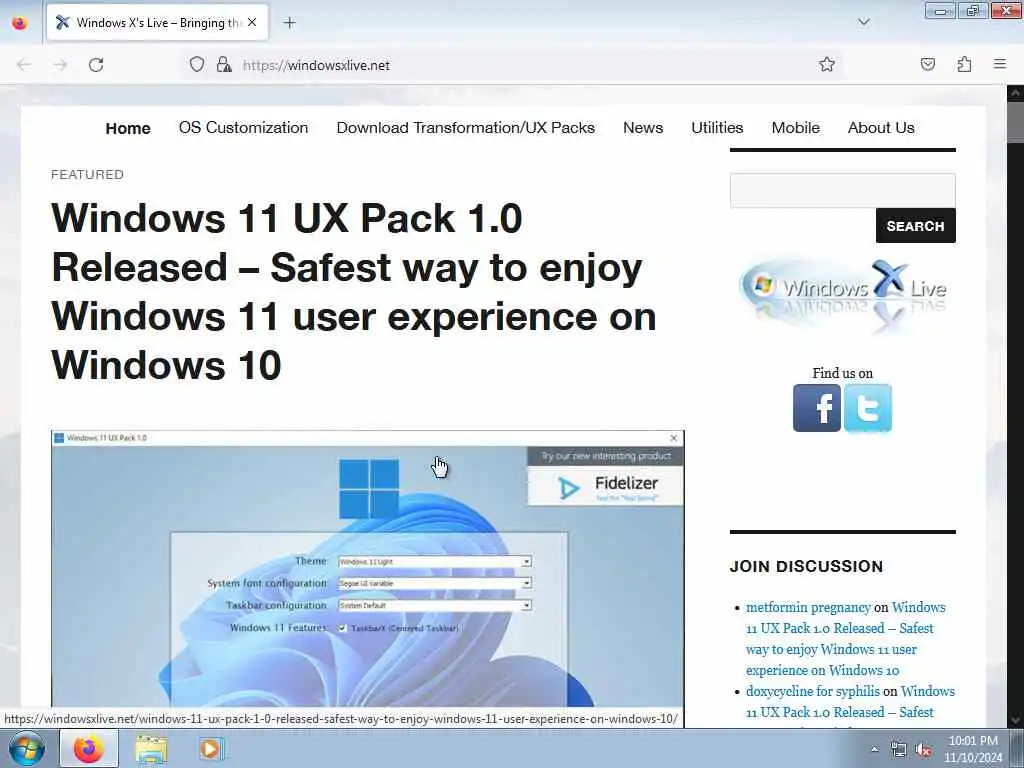This screenshot has height=768, width=1024.
Task: Open the Firefox application hamburger menu
Action: coord(1000,64)
